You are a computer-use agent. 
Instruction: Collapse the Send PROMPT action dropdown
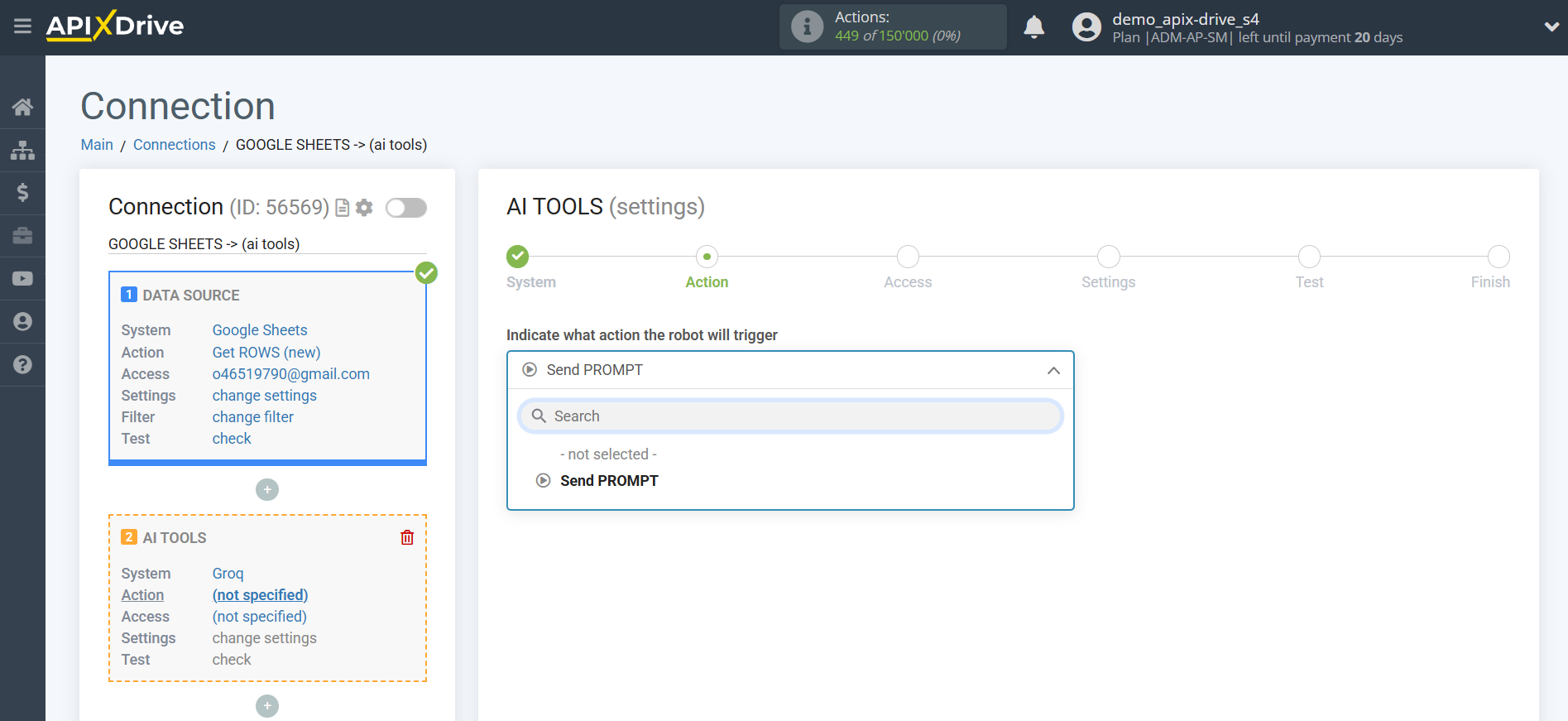point(1053,370)
